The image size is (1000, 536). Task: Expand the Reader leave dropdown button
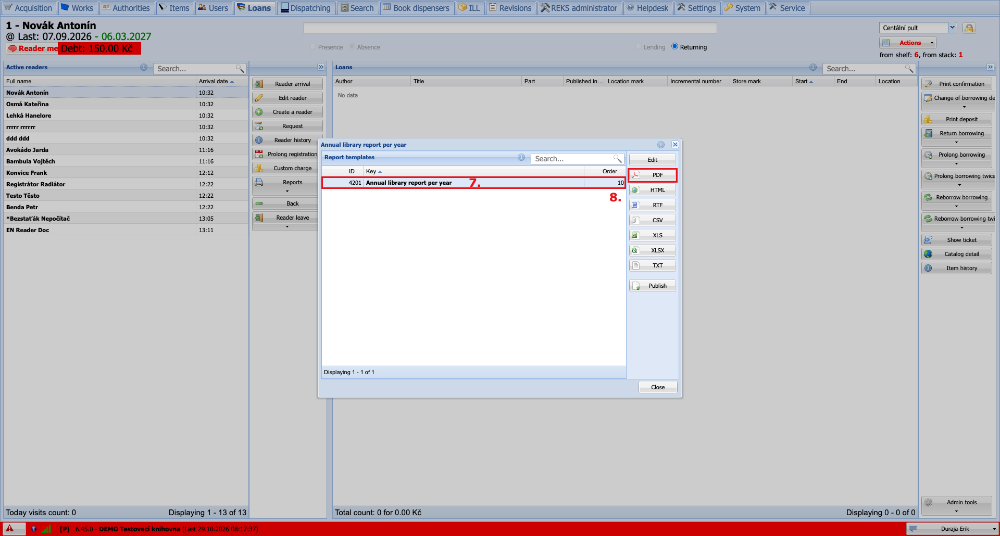[x=287, y=221]
